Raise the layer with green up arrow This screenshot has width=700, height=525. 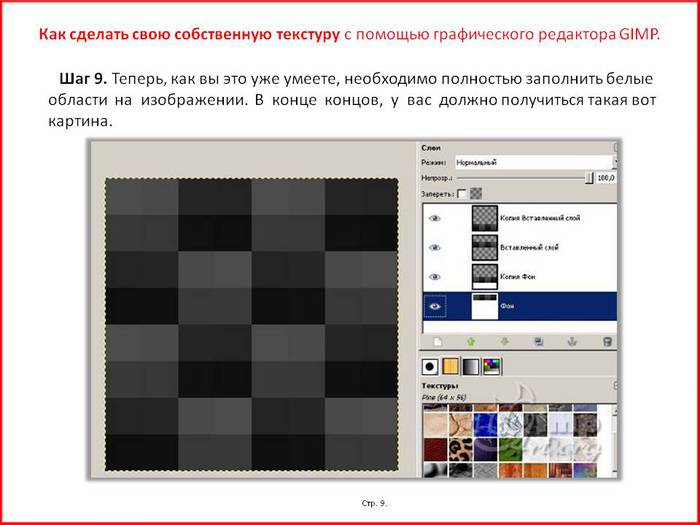tap(471, 342)
